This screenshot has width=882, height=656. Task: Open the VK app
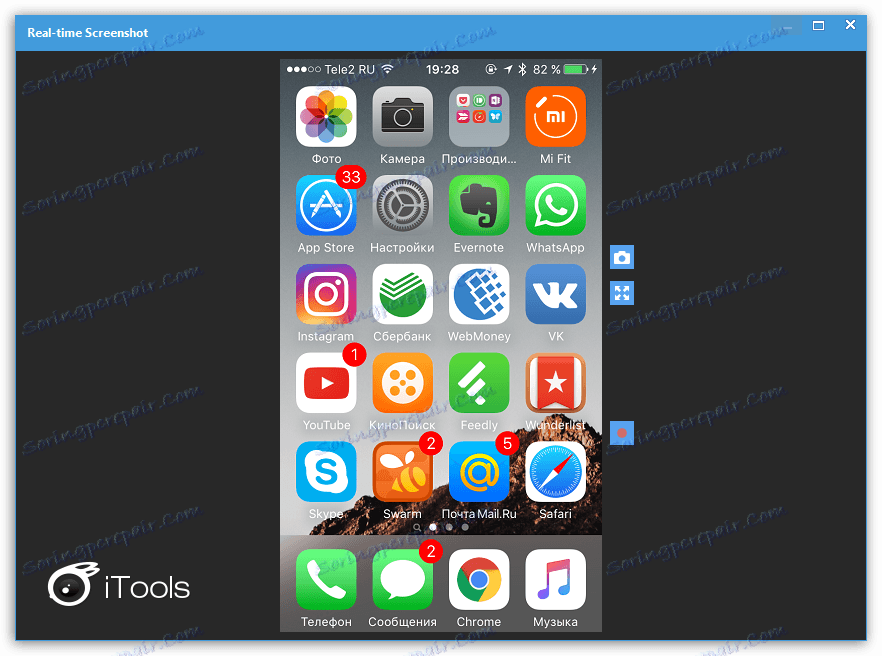click(556, 294)
